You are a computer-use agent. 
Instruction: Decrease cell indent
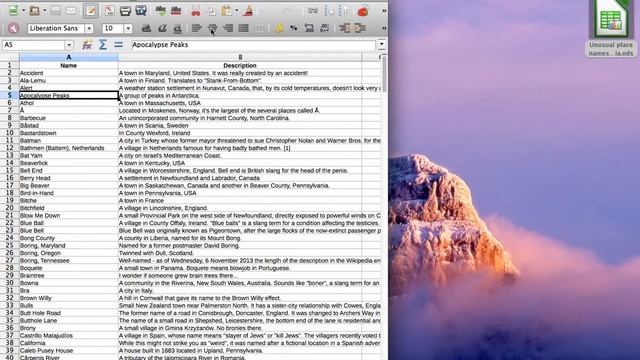[x=344, y=28]
